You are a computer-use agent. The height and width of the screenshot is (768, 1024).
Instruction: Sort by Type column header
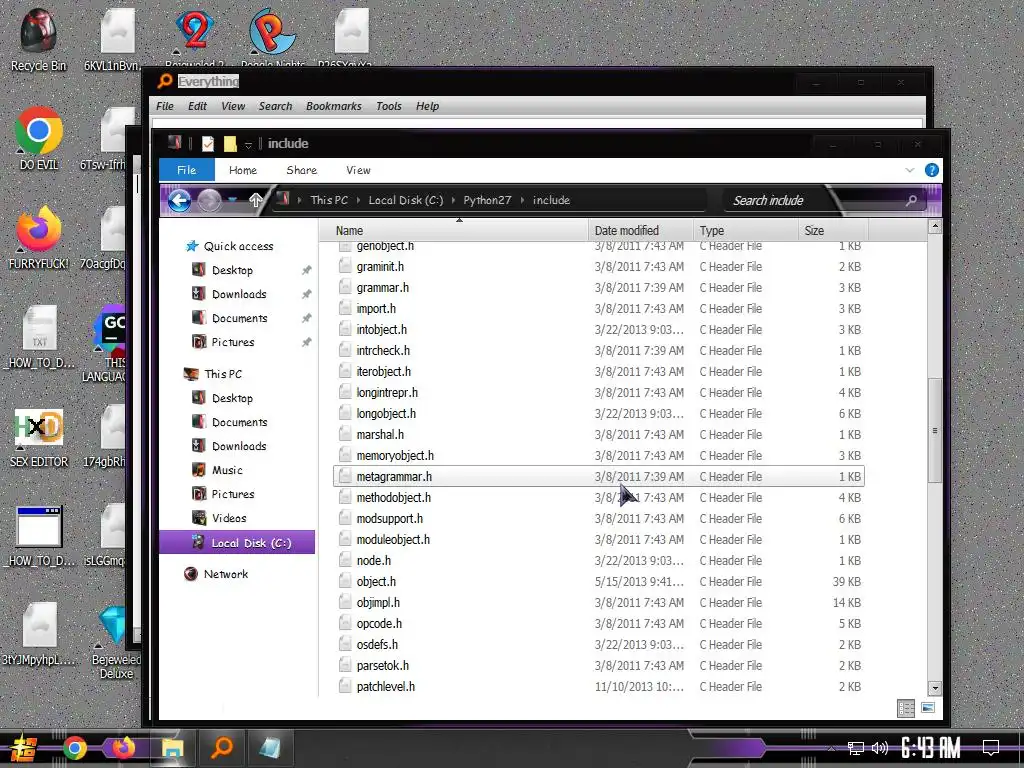(746, 231)
